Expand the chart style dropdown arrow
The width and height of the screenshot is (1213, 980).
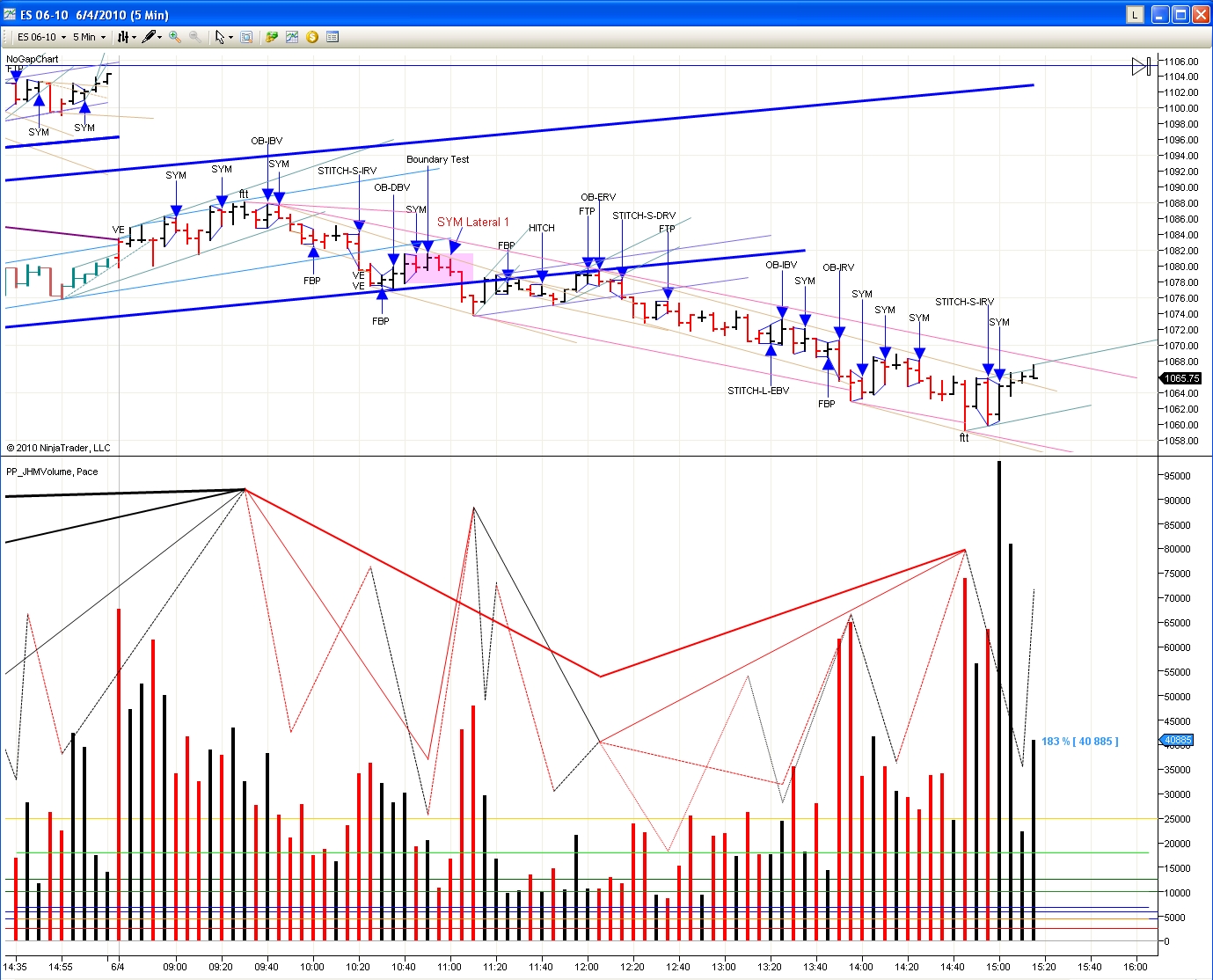click(x=134, y=37)
